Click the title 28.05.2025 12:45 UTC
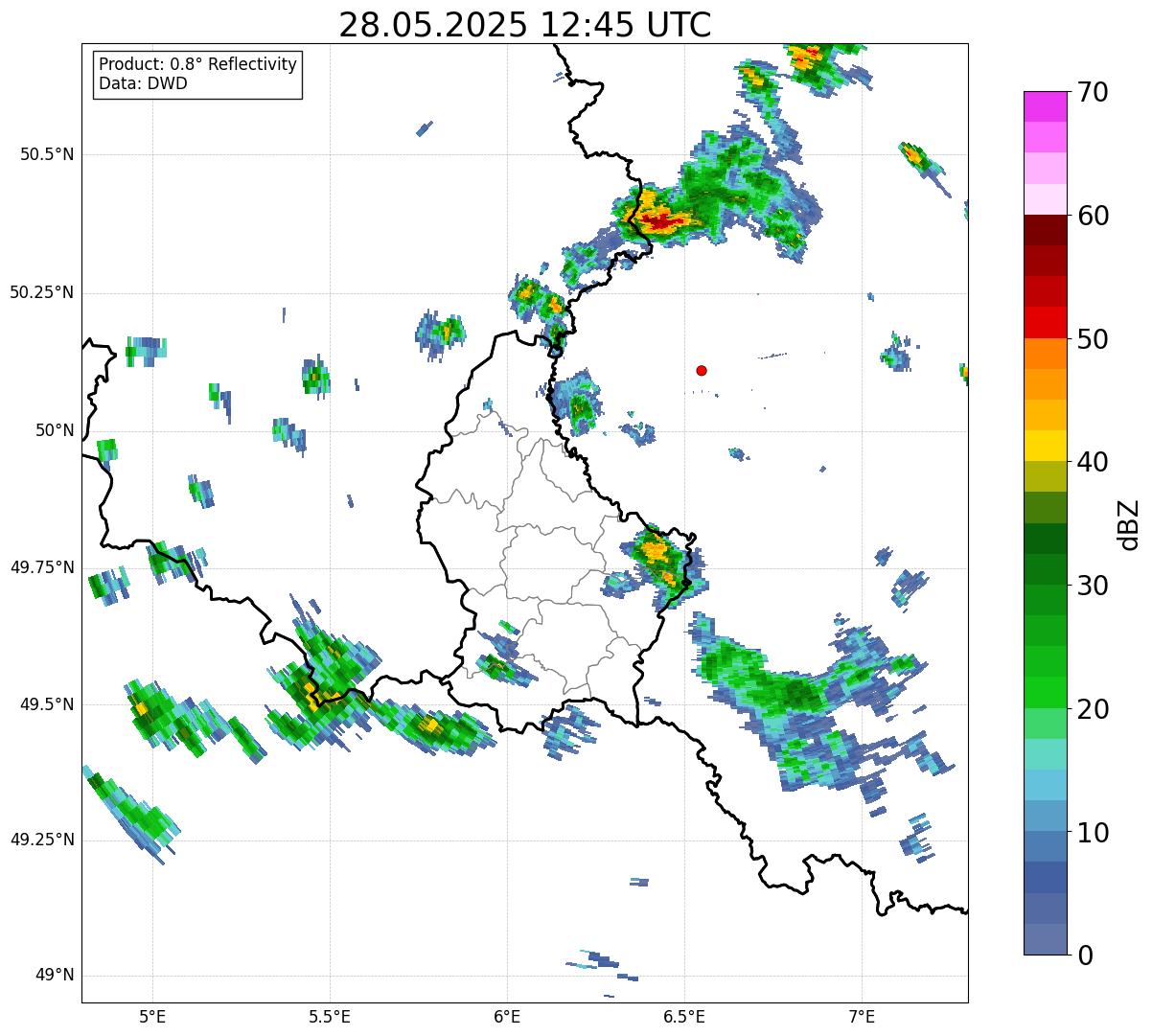Screen dimensions: 1152x1036 tap(525, 25)
